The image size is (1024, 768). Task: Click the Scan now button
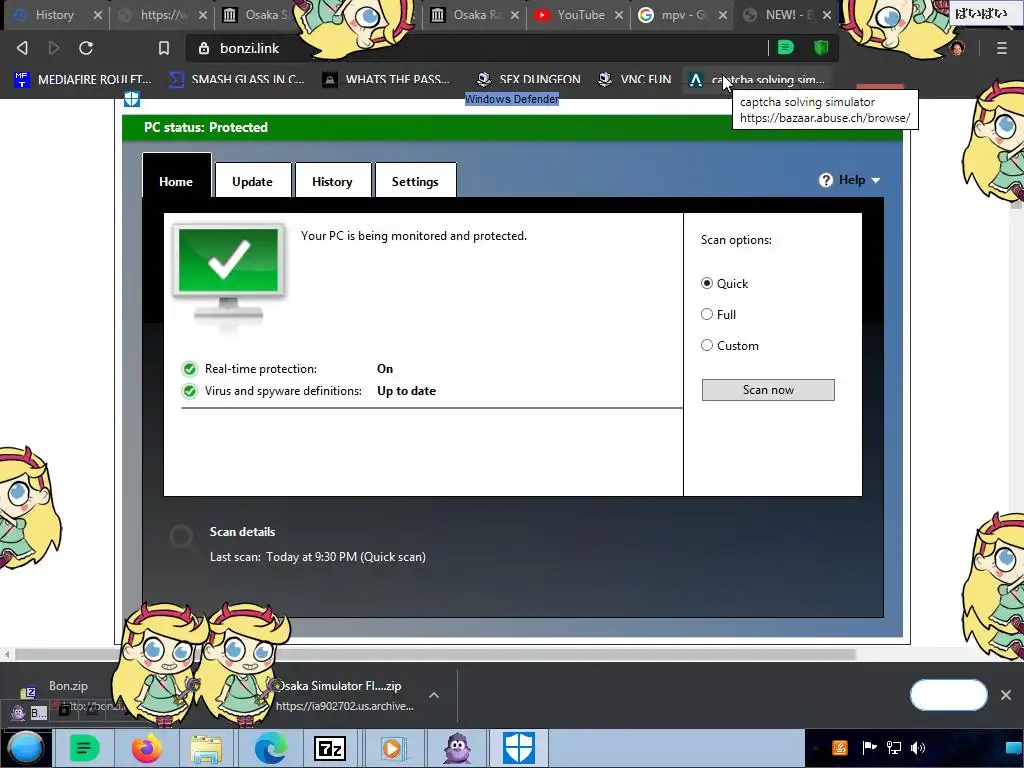[768, 390]
